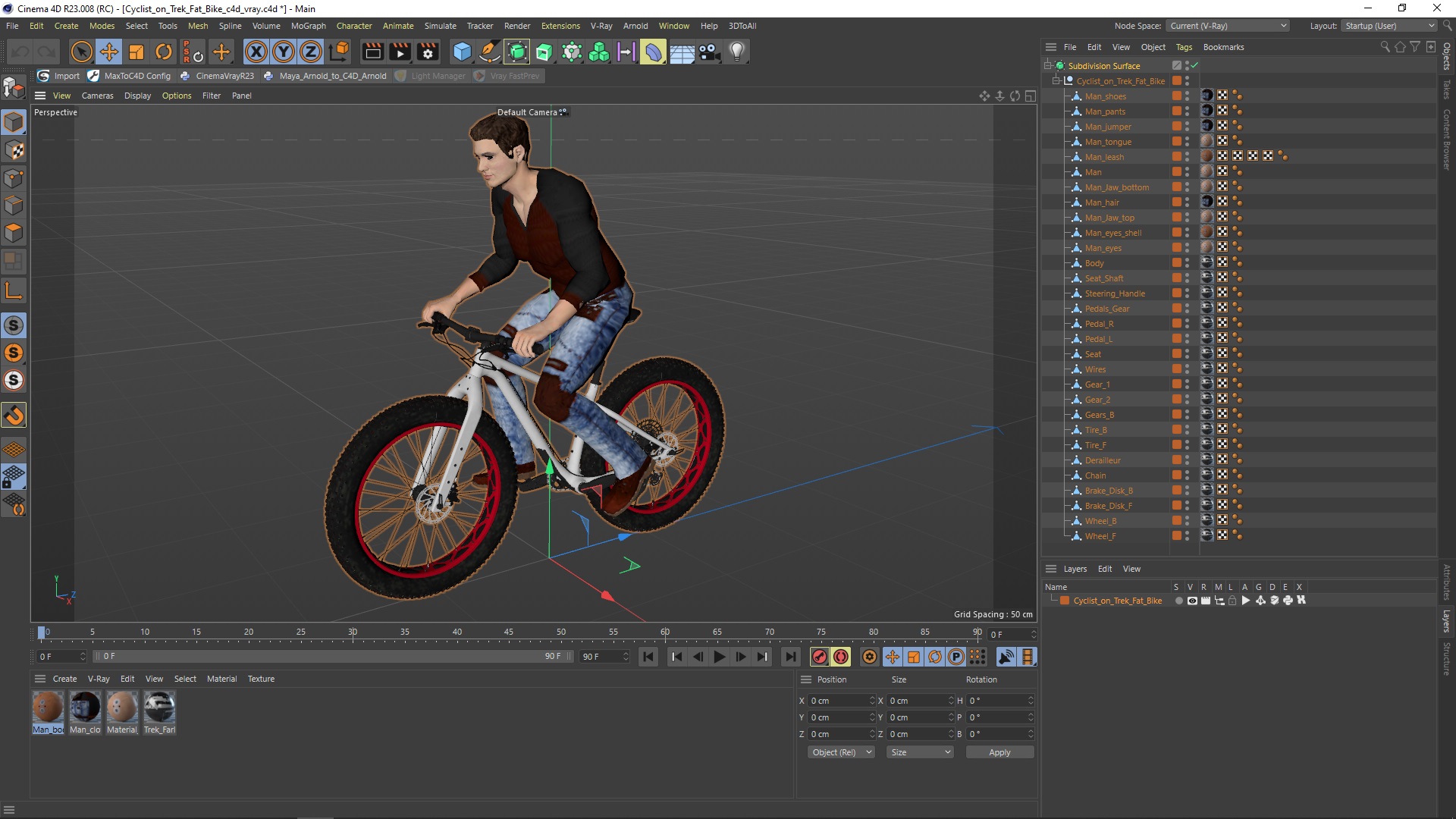Open the V-Ray menu in menu bar

(x=601, y=26)
